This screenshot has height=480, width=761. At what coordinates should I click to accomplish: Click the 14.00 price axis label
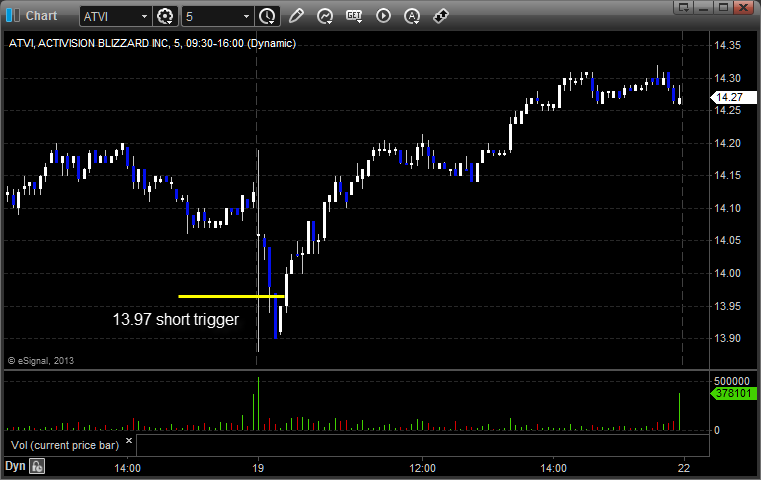click(728, 273)
